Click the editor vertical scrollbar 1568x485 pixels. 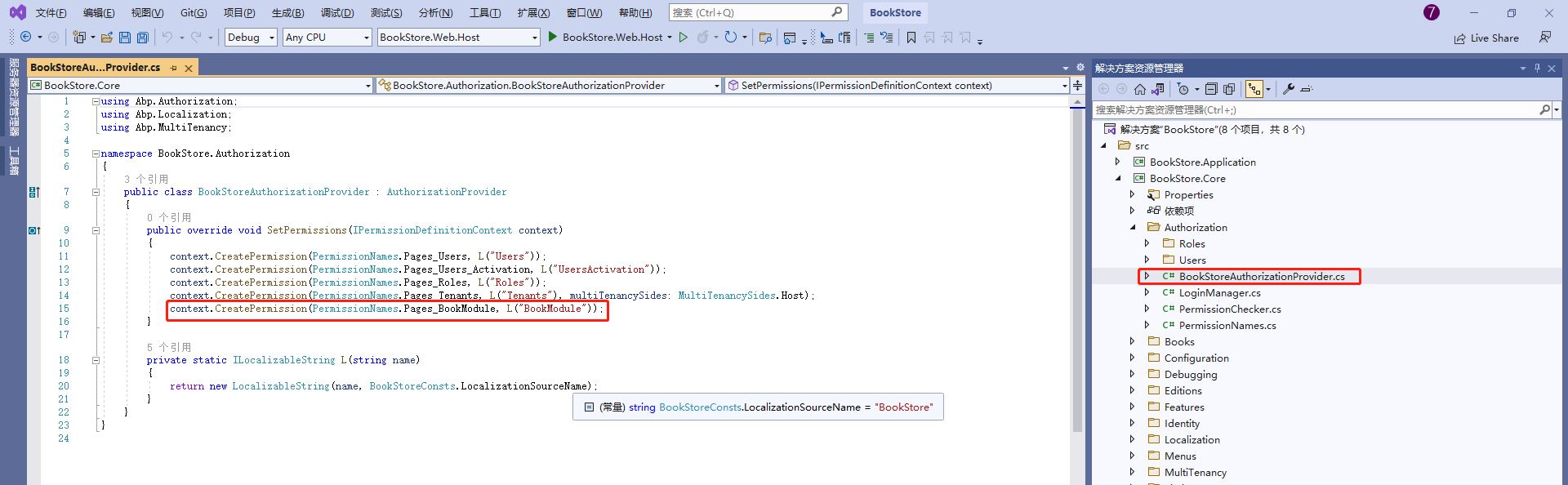(1078, 269)
